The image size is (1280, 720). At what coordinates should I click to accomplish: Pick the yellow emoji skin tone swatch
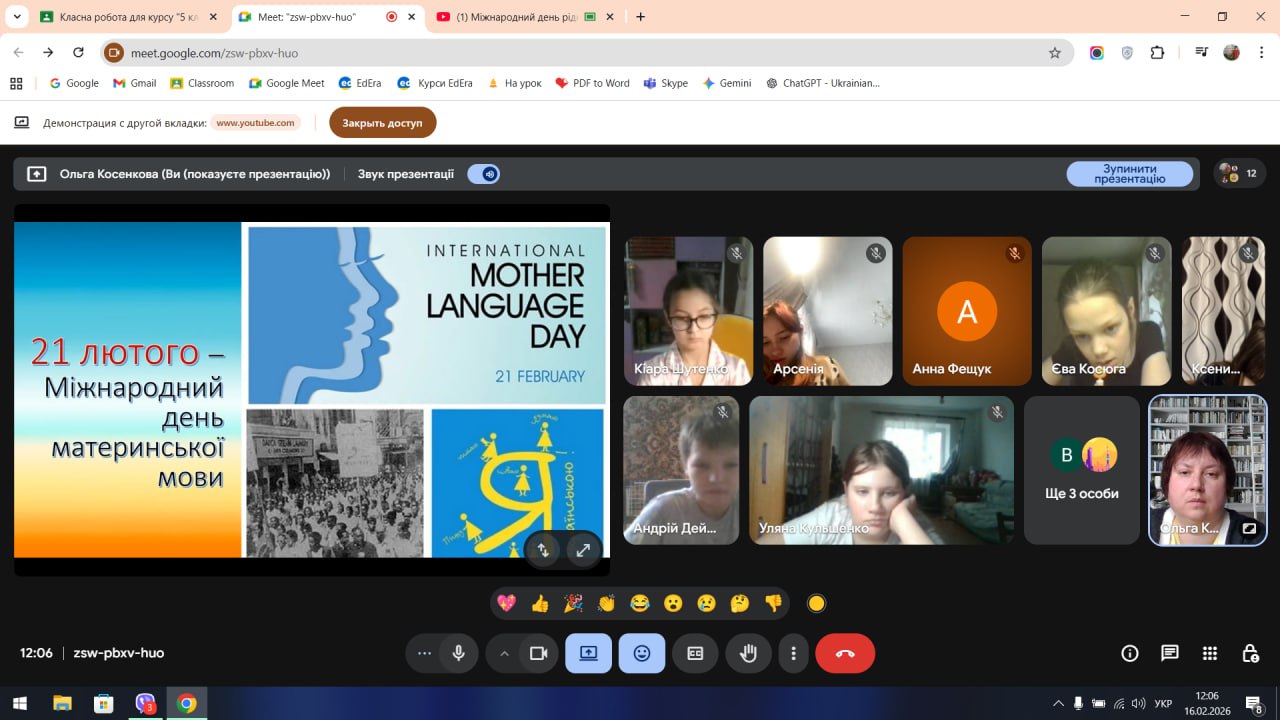click(816, 603)
